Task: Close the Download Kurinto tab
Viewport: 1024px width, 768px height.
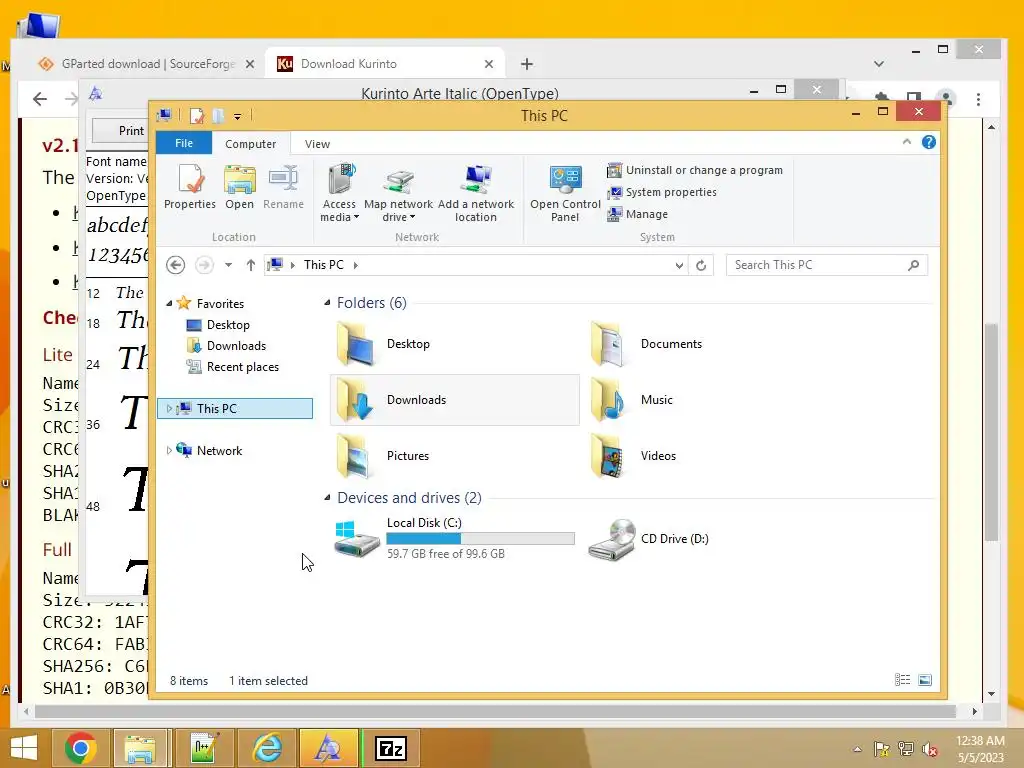Action: (x=489, y=64)
